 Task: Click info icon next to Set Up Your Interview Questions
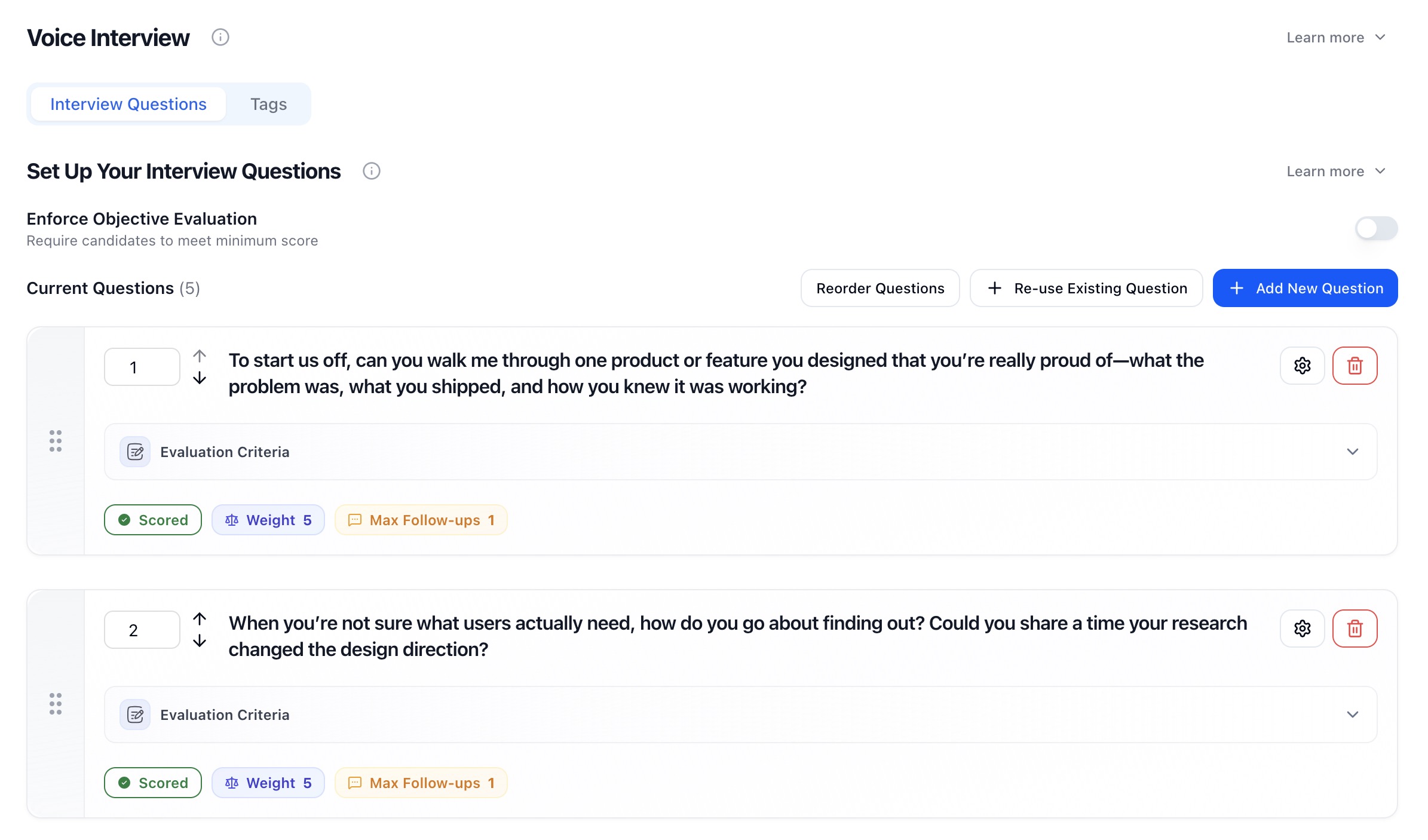click(x=372, y=171)
